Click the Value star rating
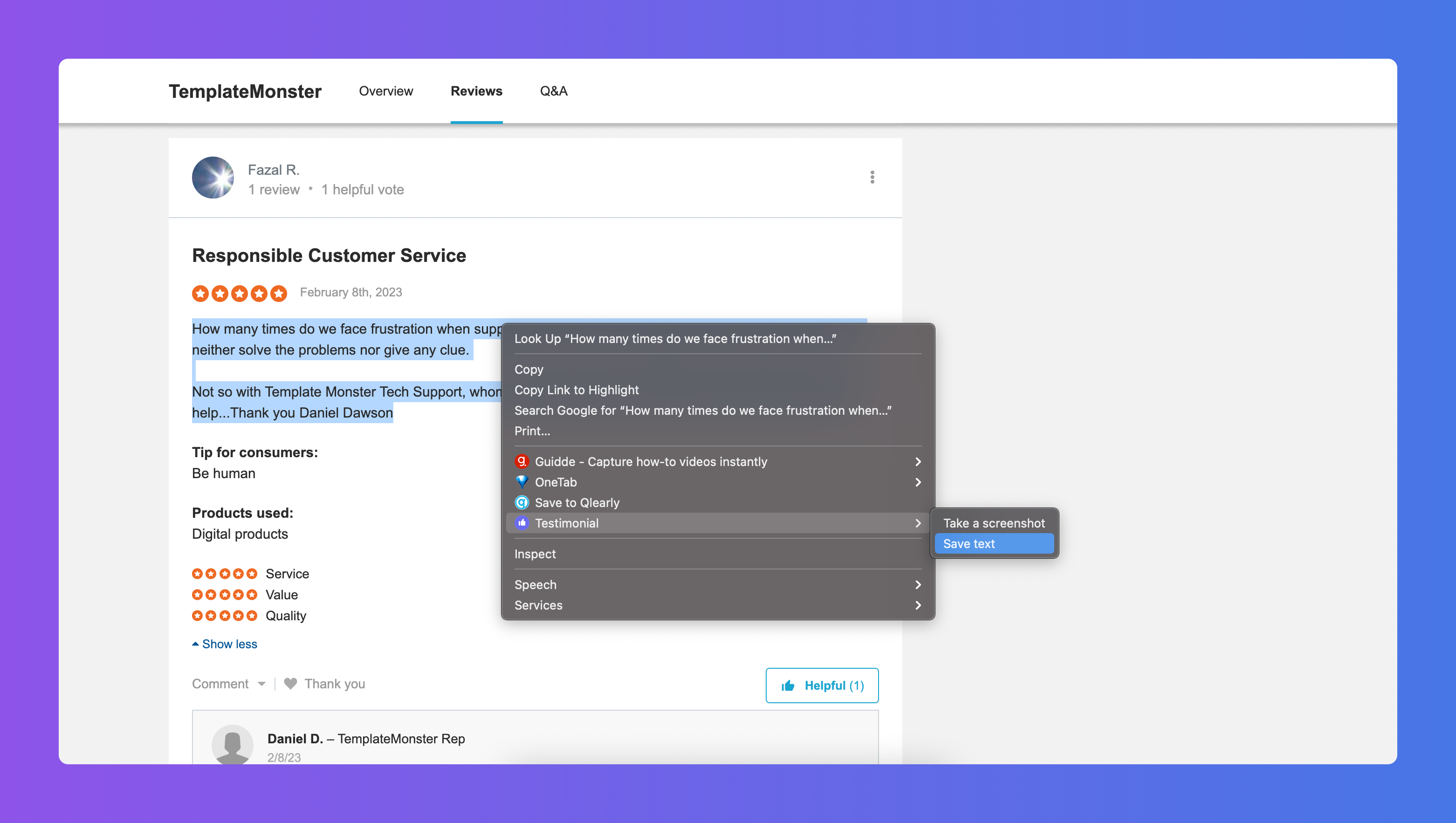Viewport: 1456px width, 823px height. click(224, 595)
